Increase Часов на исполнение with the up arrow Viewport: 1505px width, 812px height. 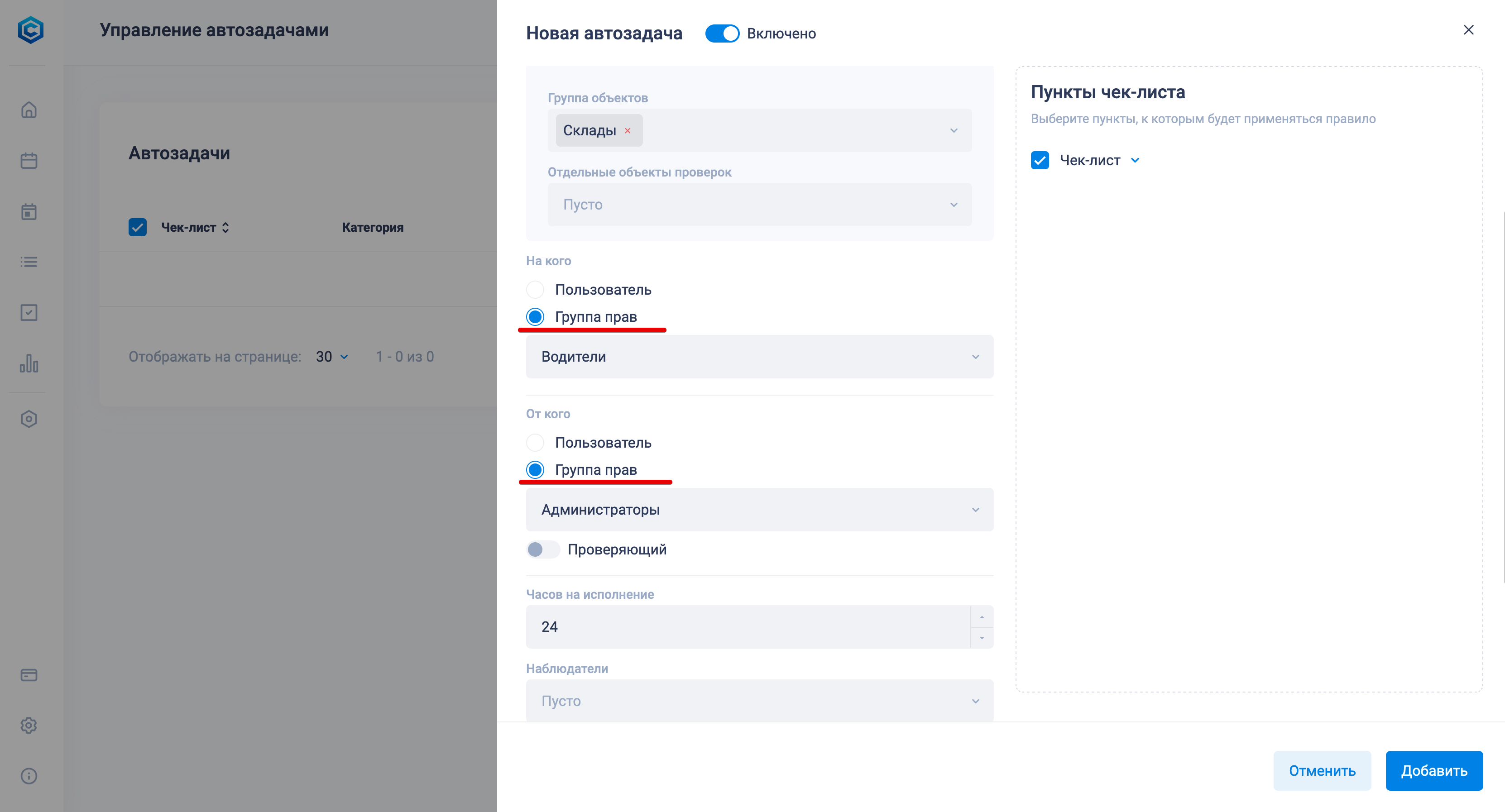point(982,617)
